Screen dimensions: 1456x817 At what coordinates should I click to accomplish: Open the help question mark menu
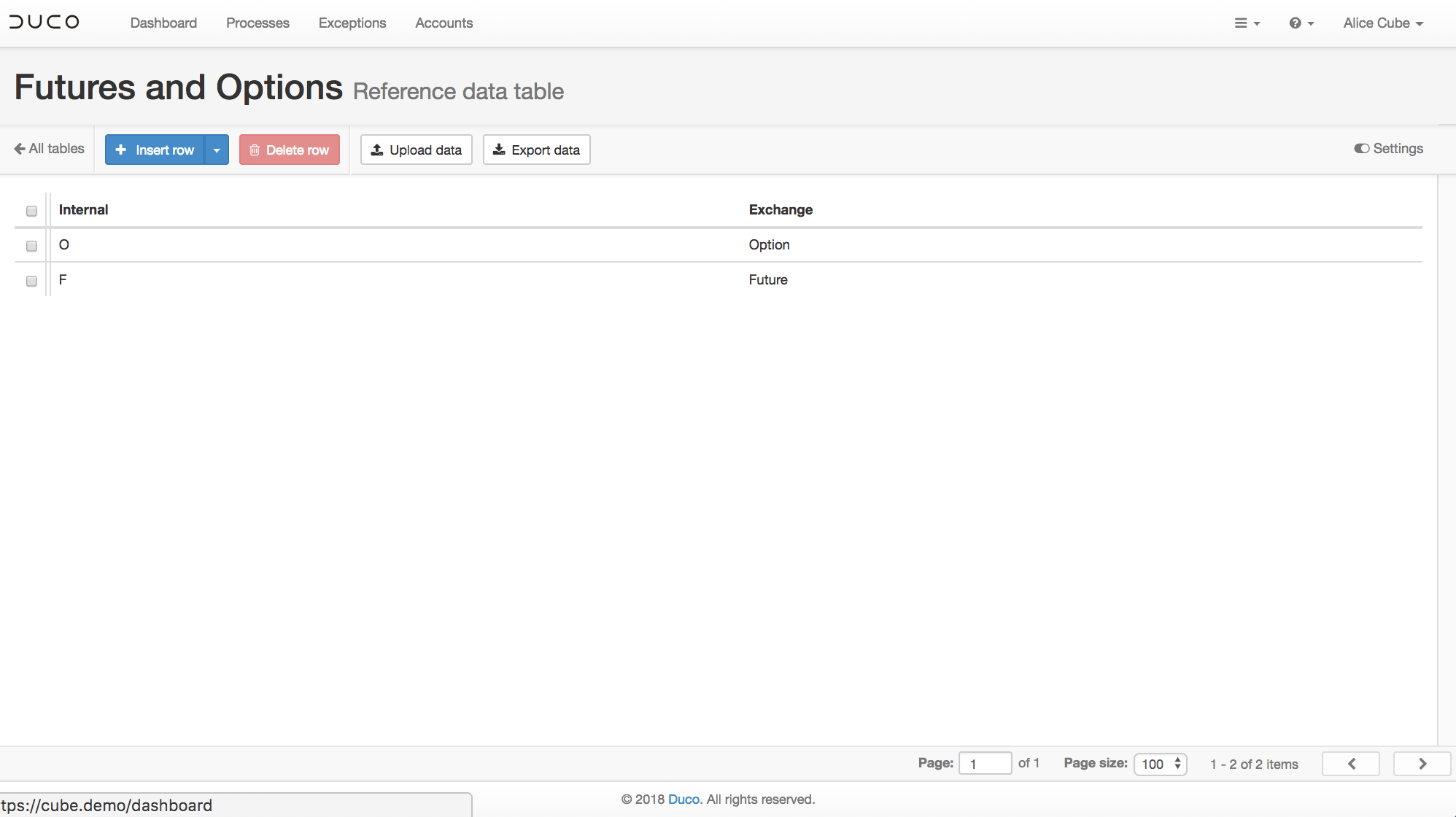tap(1301, 23)
